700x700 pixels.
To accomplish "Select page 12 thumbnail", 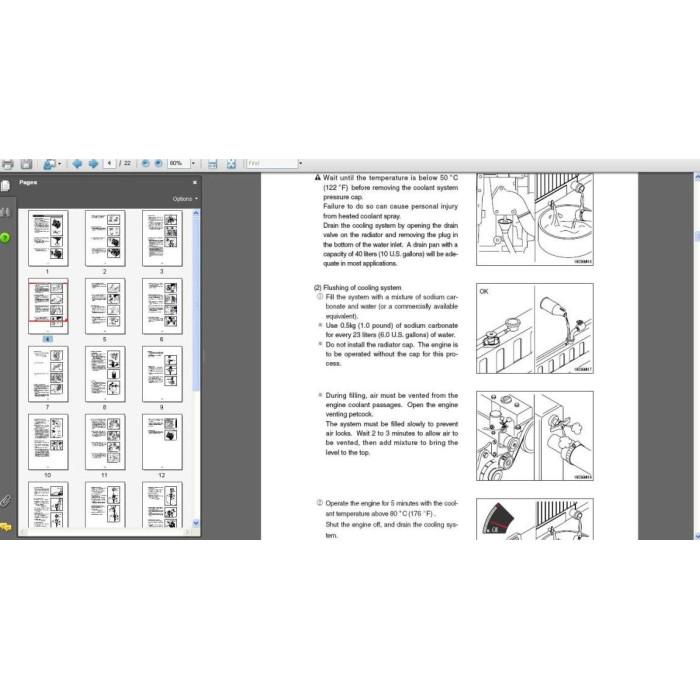I will pos(162,442).
